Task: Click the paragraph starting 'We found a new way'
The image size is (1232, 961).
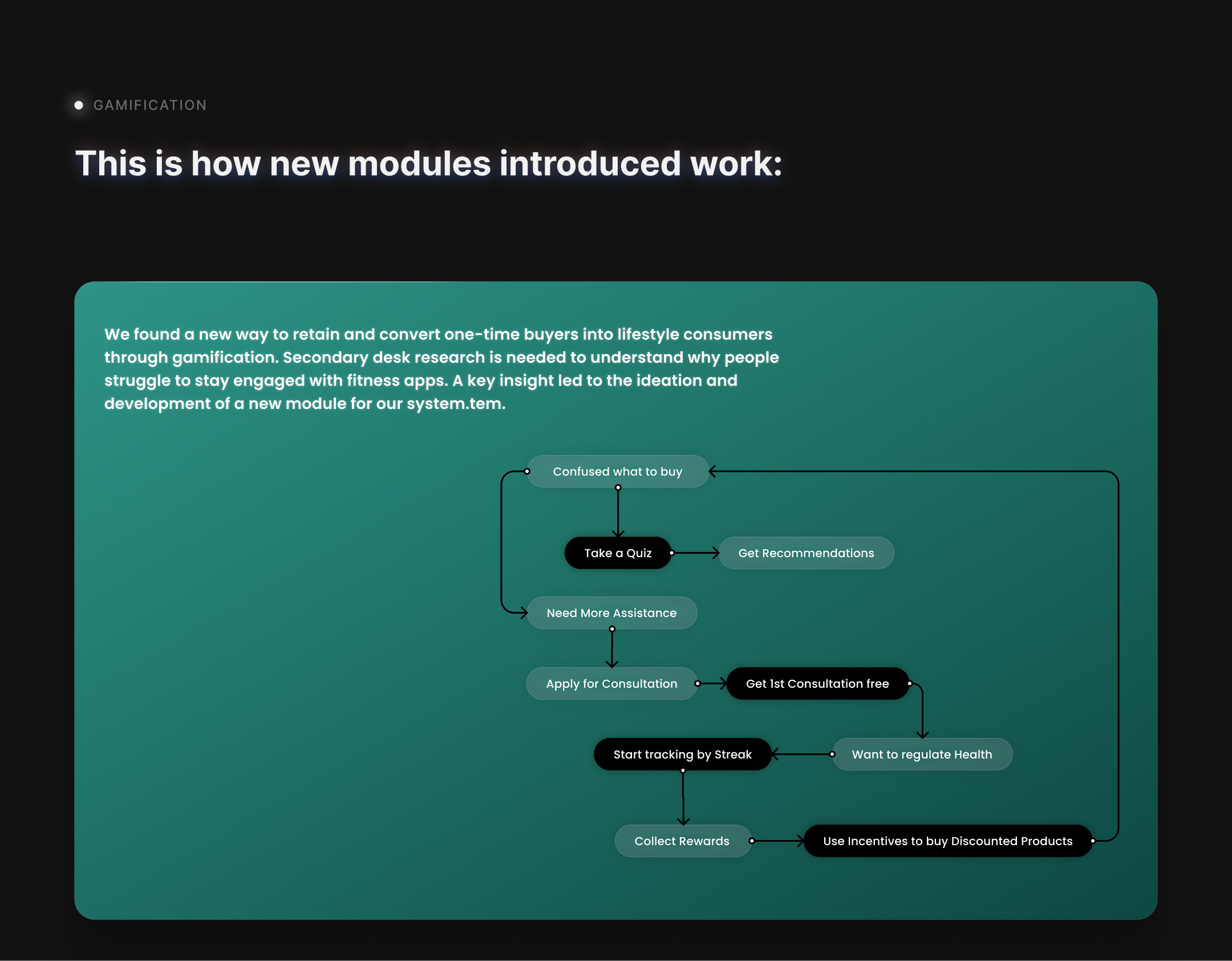Action: click(x=441, y=368)
